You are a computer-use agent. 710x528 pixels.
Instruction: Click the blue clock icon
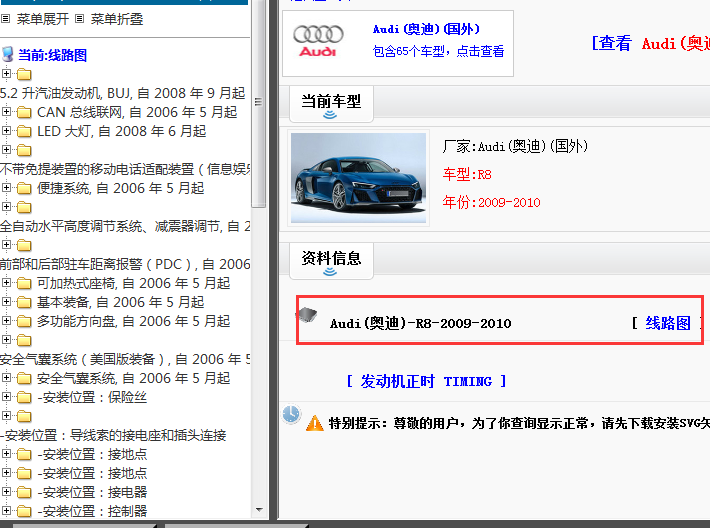(291, 414)
